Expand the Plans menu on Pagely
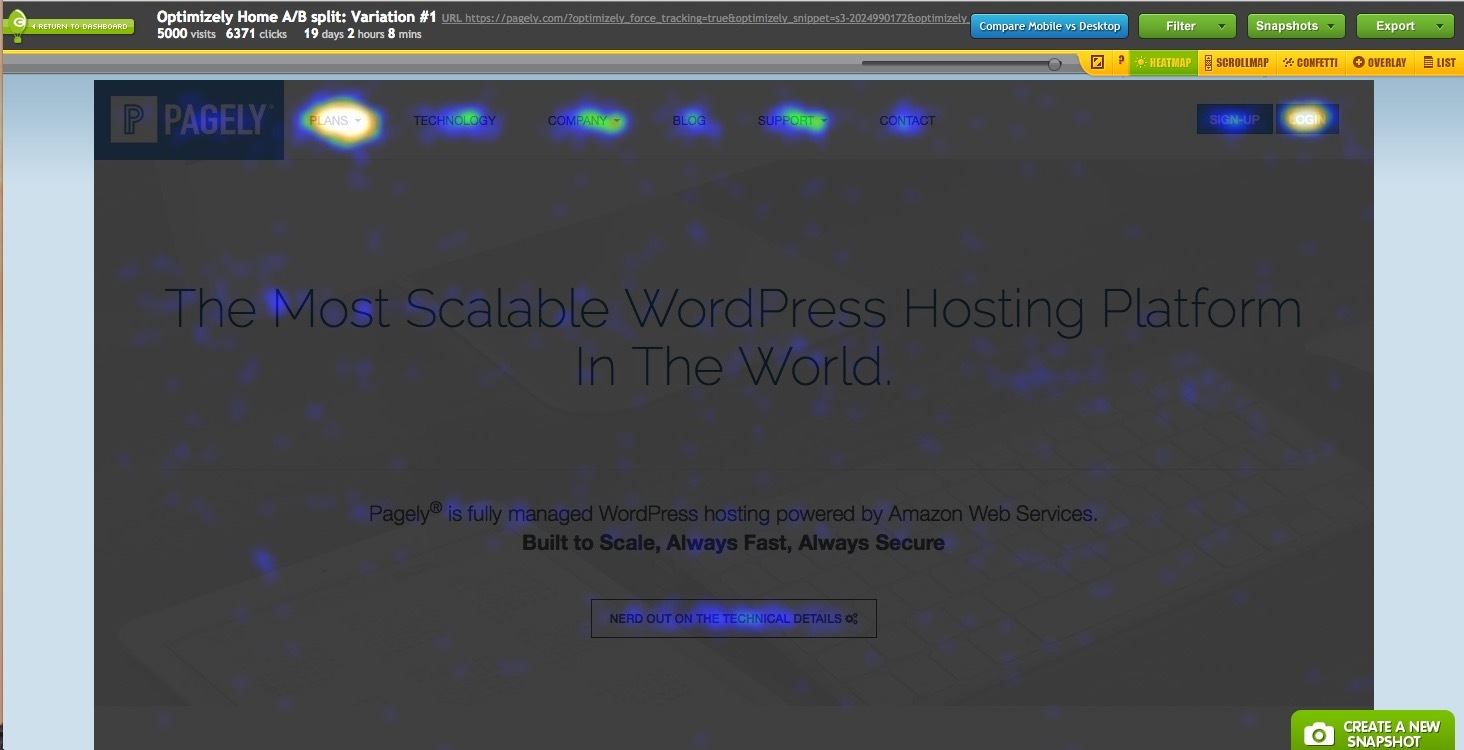Screen dimensions: 1464x750 point(336,121)
